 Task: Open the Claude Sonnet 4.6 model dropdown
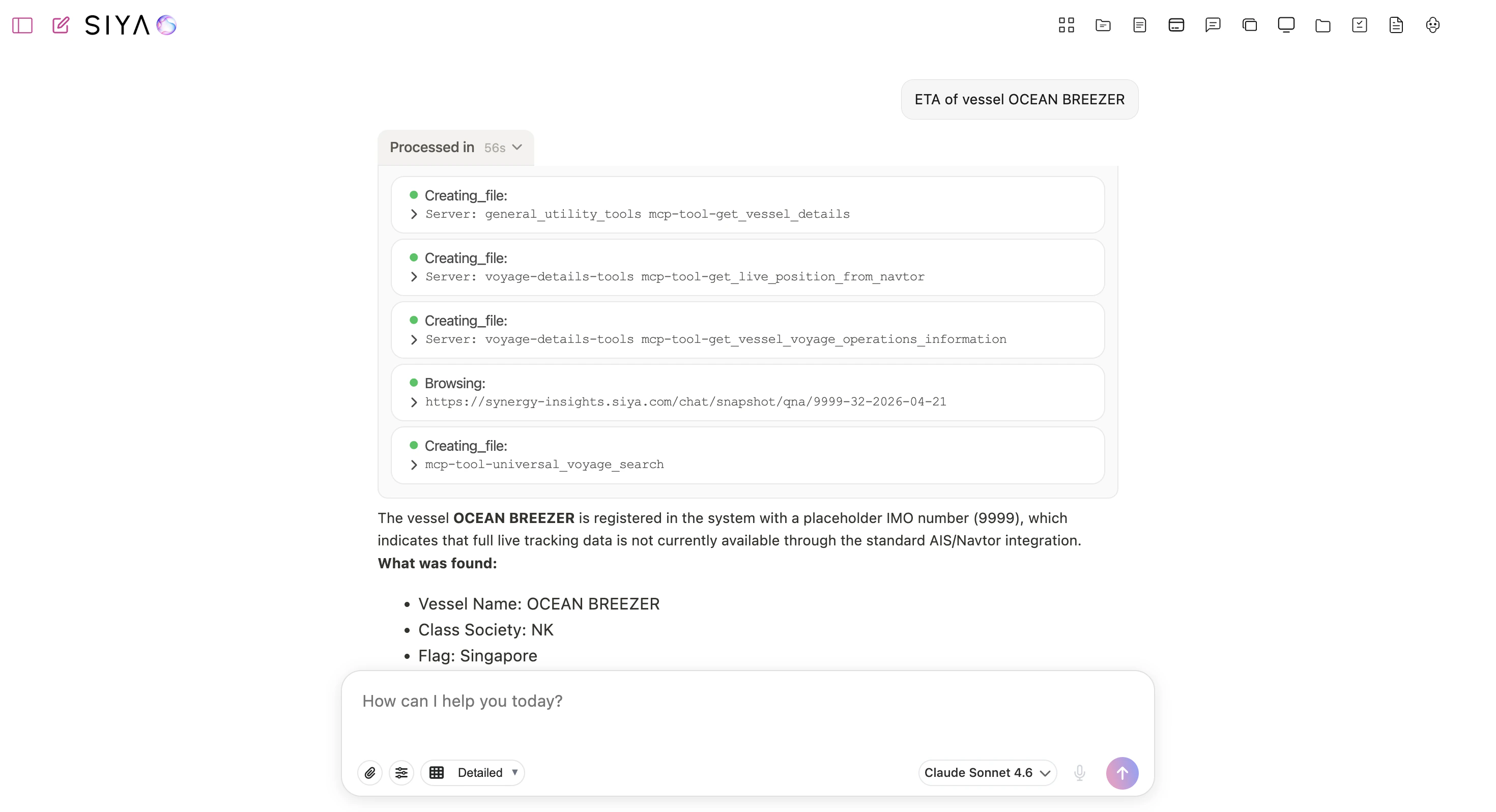click(987, 772)
